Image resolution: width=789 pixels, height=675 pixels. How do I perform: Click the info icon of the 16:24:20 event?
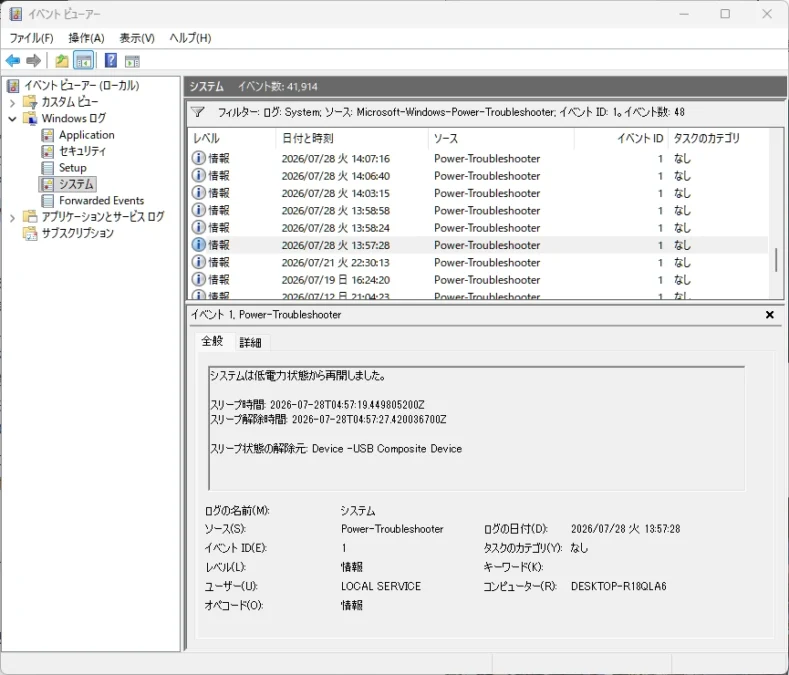199,279
